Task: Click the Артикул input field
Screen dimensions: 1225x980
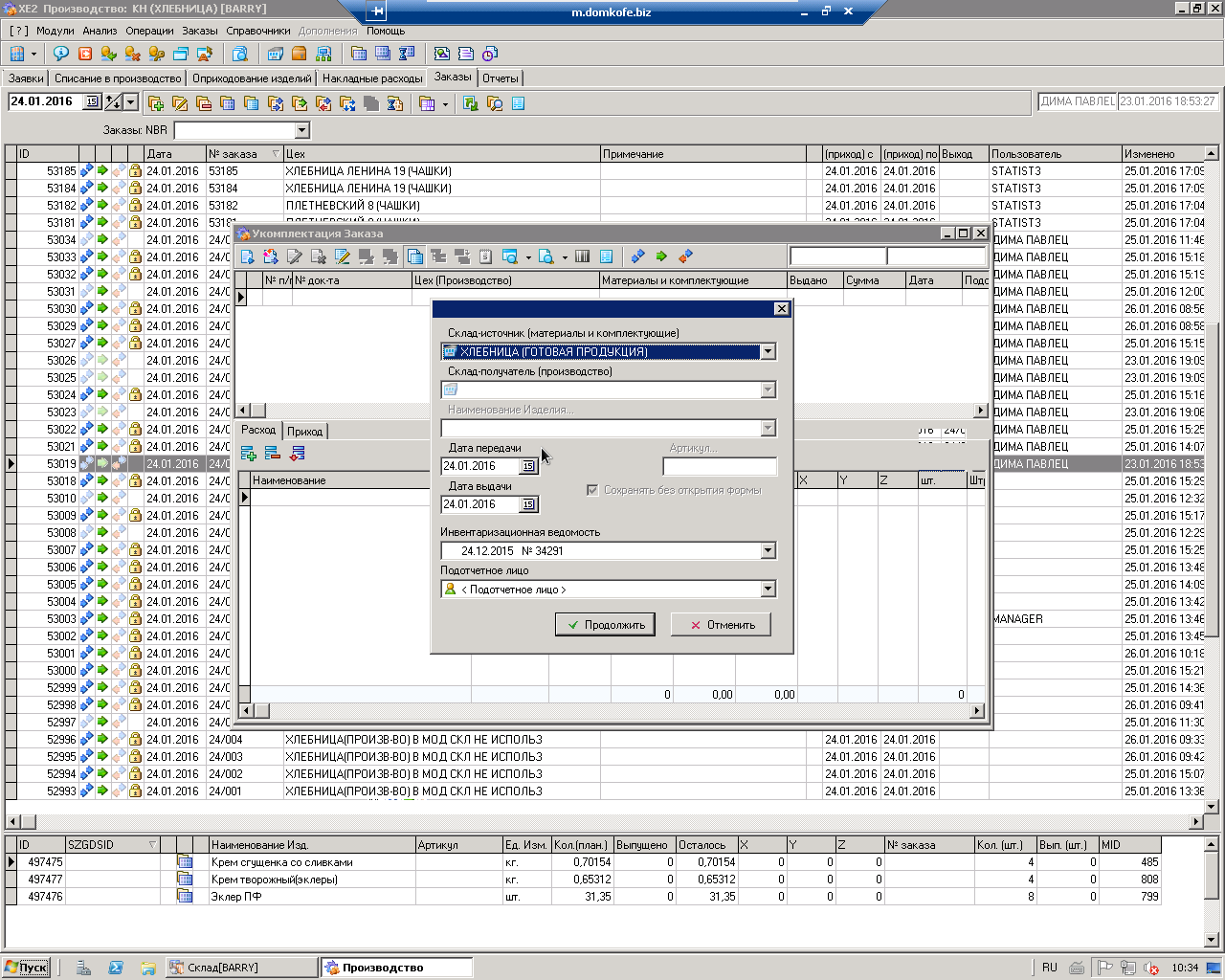Action: point(720,467)
